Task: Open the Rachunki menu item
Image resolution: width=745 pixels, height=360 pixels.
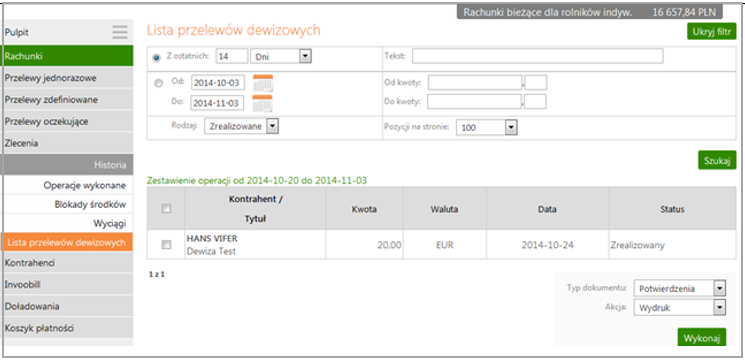Action: click(x=67, y=56)
